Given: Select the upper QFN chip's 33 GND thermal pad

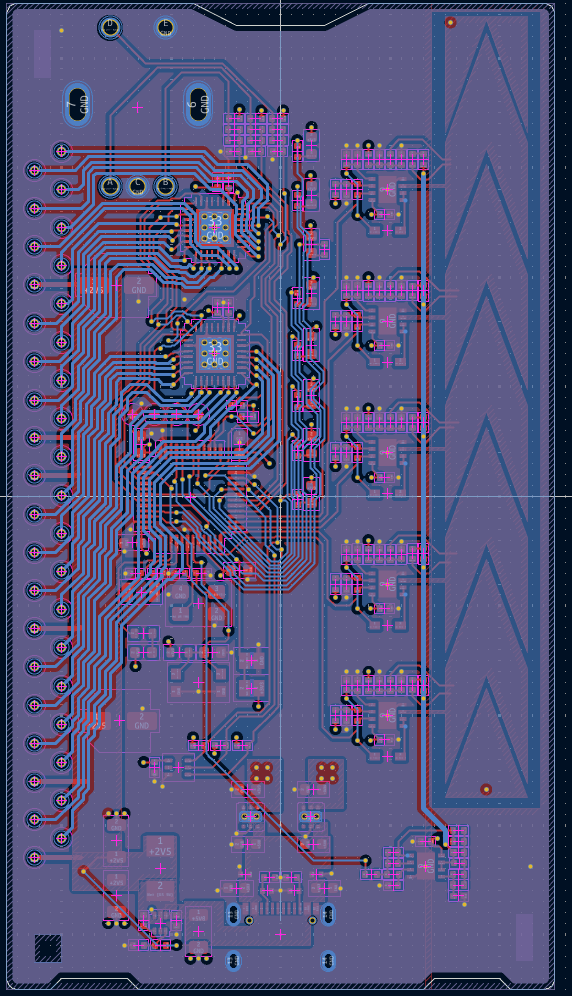Looking at the screenshot, I should tap(215, 227).
